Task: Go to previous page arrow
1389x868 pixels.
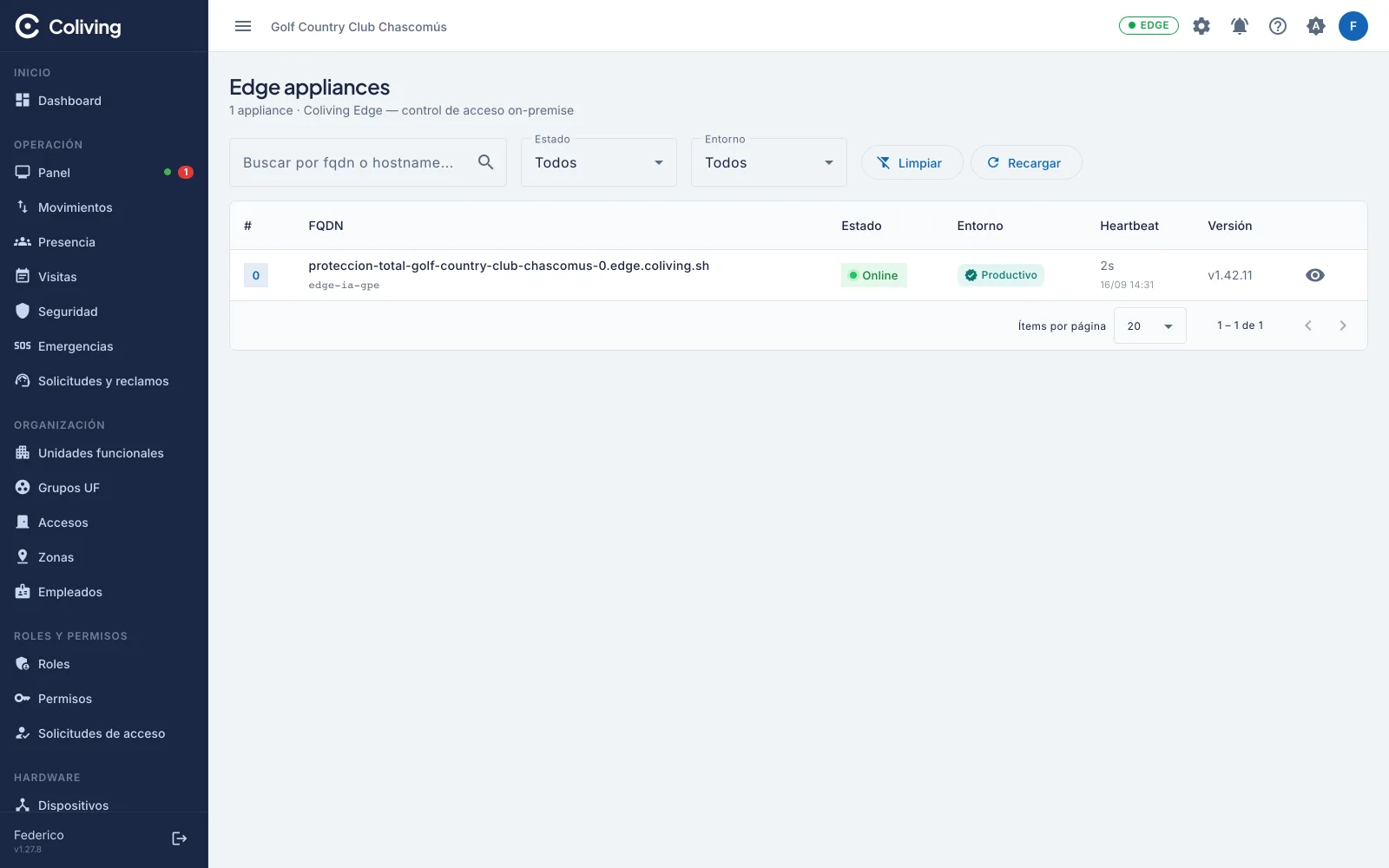Action: [1308, 325]
